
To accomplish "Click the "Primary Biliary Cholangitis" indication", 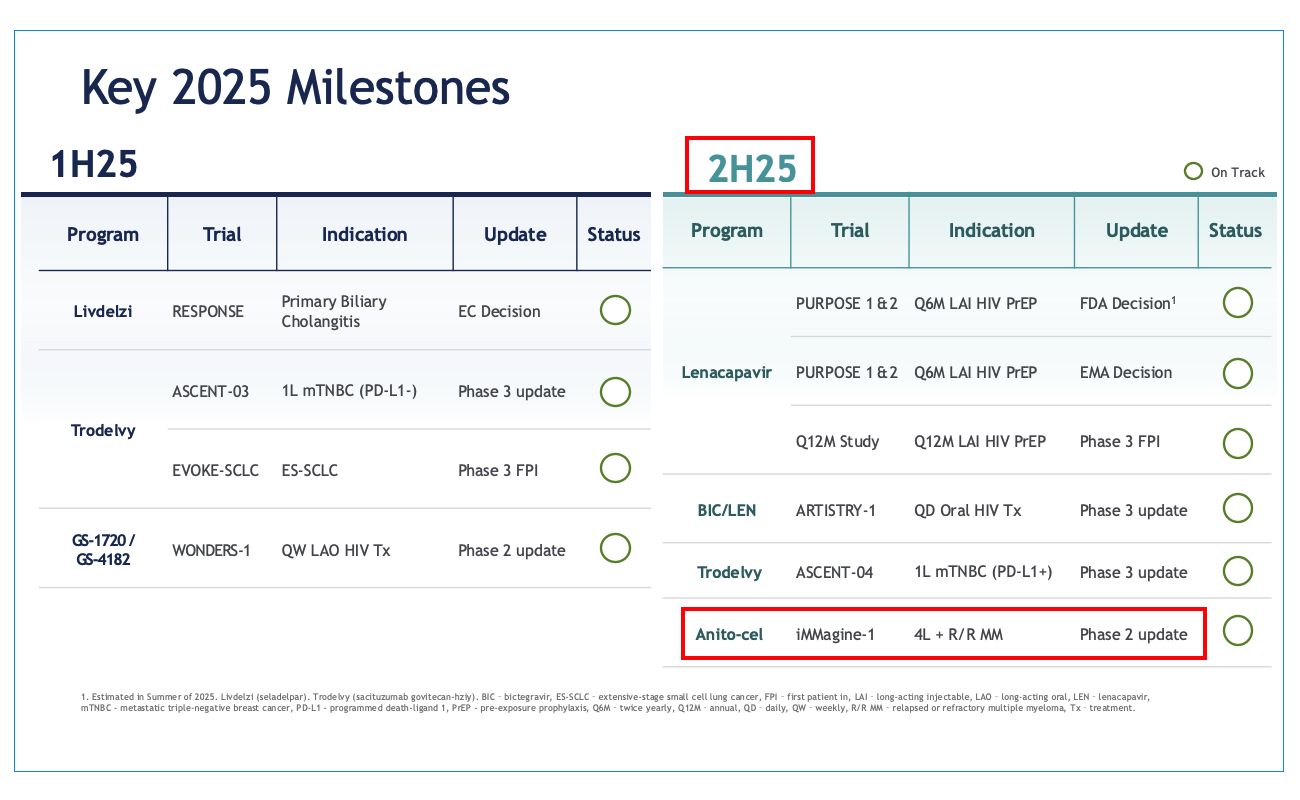I will pyautogui.click(x=334, y=311).
